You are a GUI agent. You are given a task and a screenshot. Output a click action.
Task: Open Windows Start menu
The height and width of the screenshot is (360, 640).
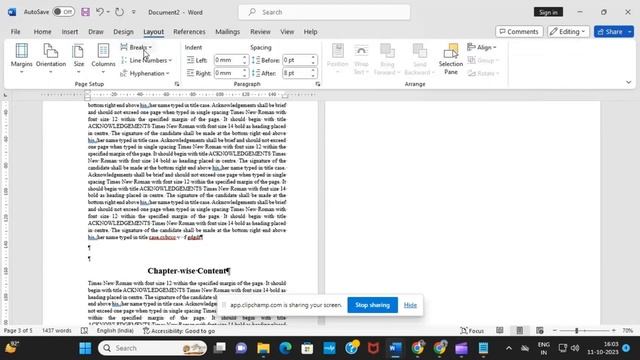tap(85, 348)
